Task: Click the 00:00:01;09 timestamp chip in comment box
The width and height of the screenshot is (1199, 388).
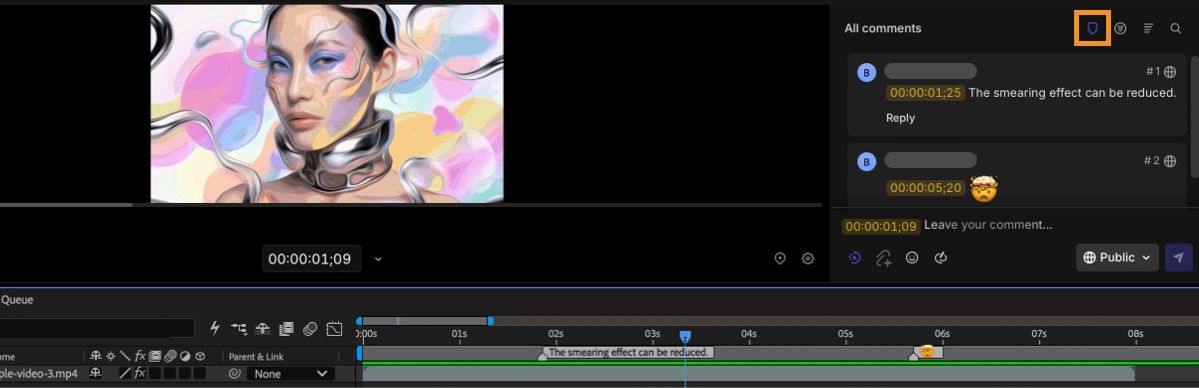Action: pos(881,227)
